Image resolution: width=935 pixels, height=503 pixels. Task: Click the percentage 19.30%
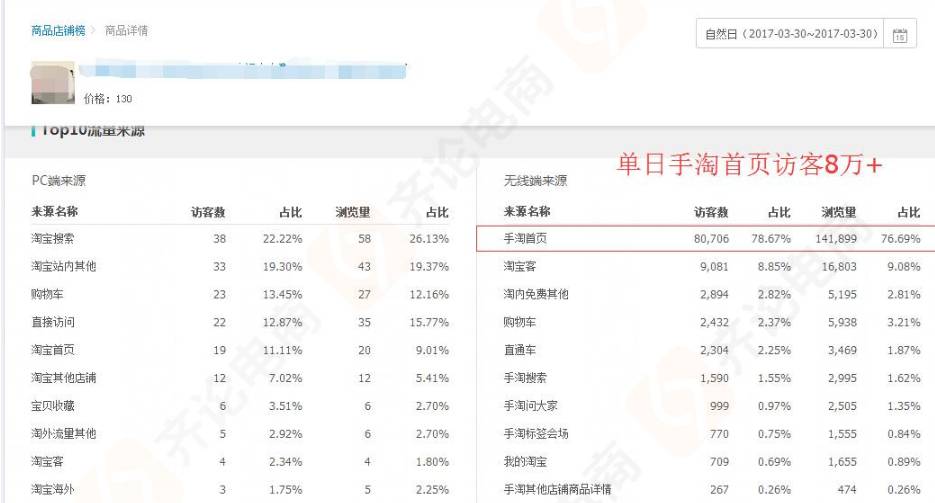pos(283,266)
